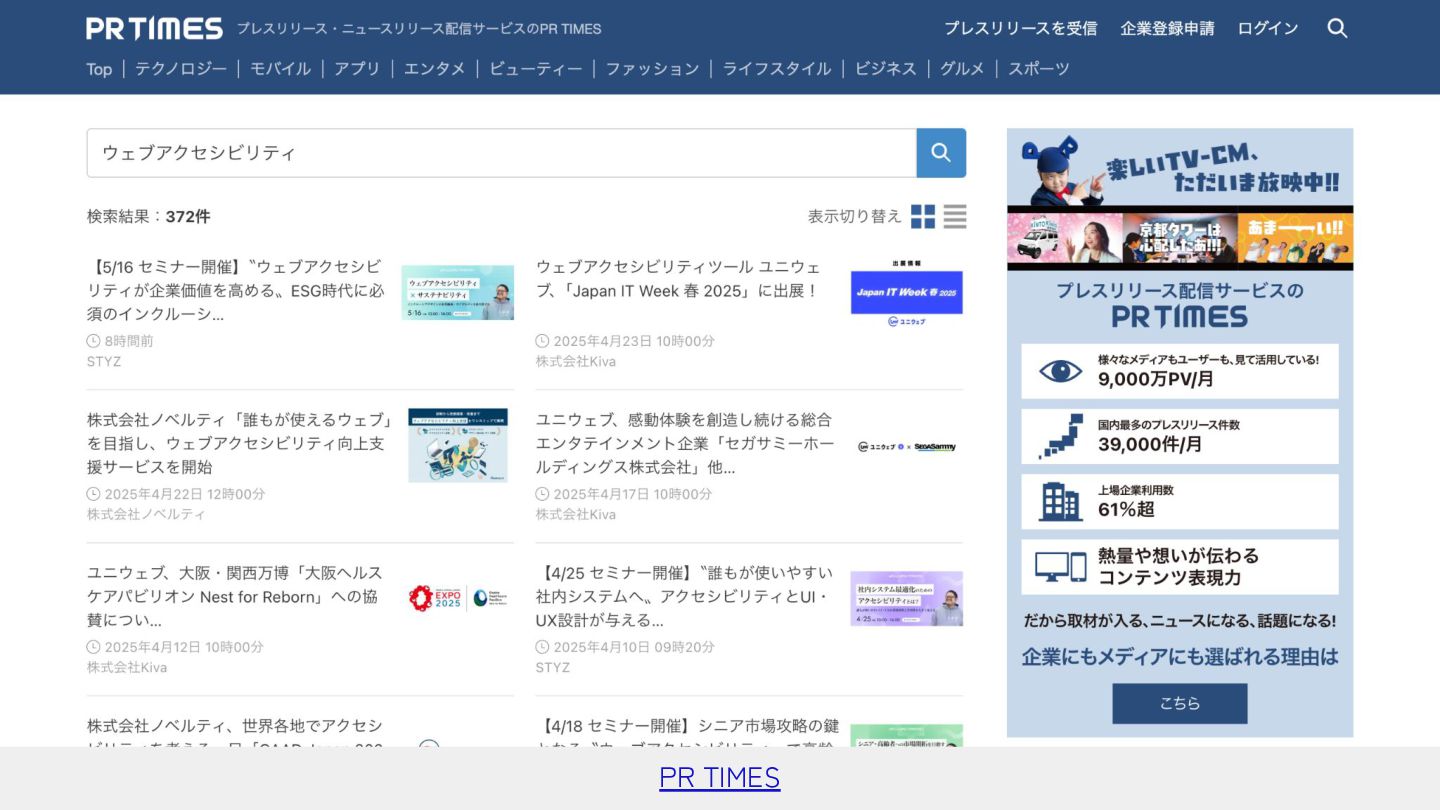Open the Japan IT Week thumbnail image

[907, 293]
